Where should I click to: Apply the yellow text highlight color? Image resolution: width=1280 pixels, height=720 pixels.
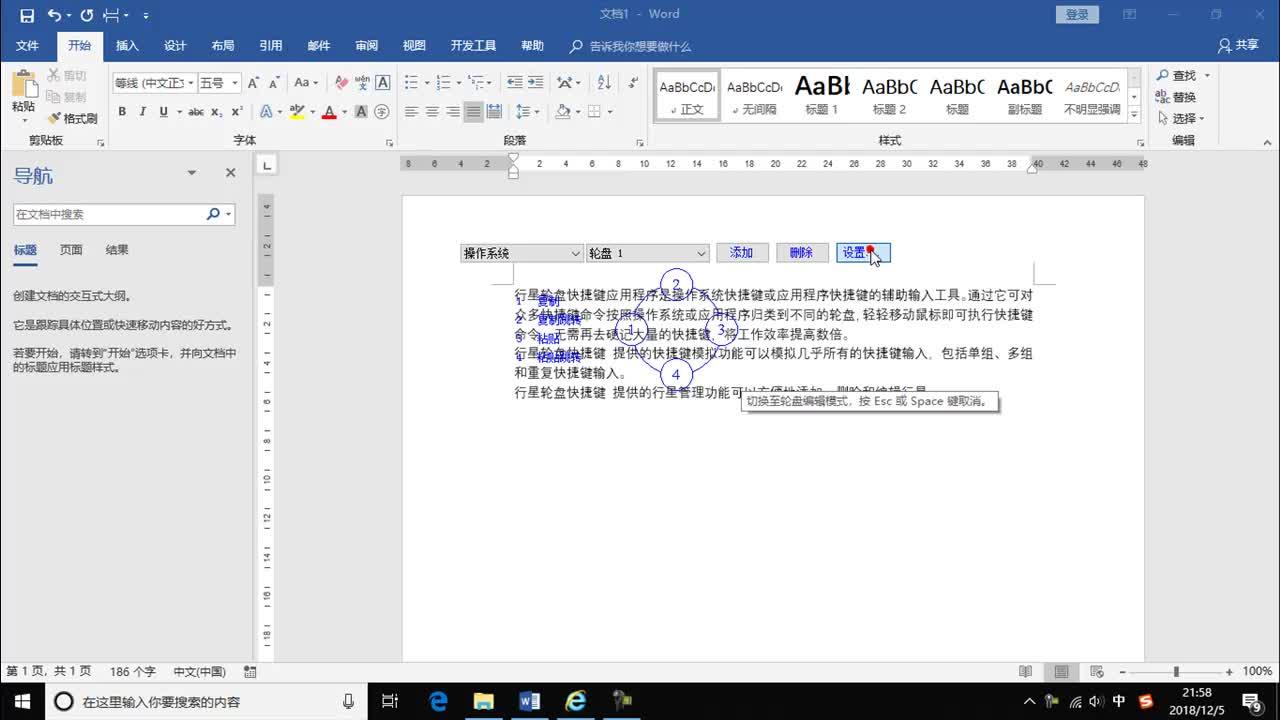click(296, 112)
